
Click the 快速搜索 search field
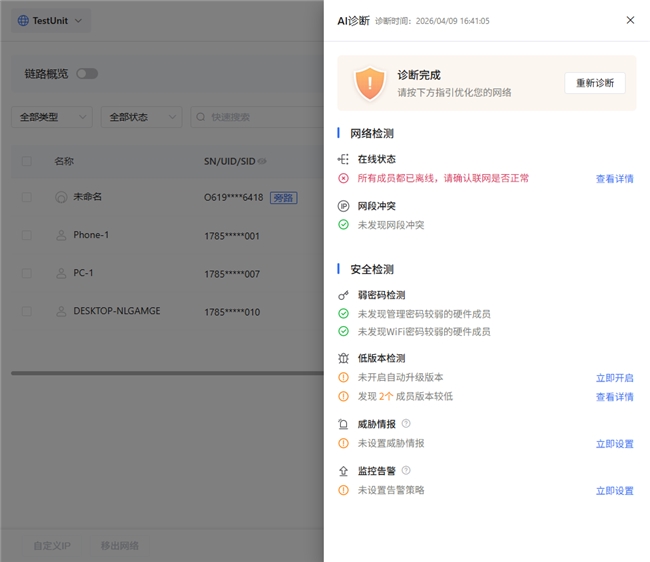(255, 117)
